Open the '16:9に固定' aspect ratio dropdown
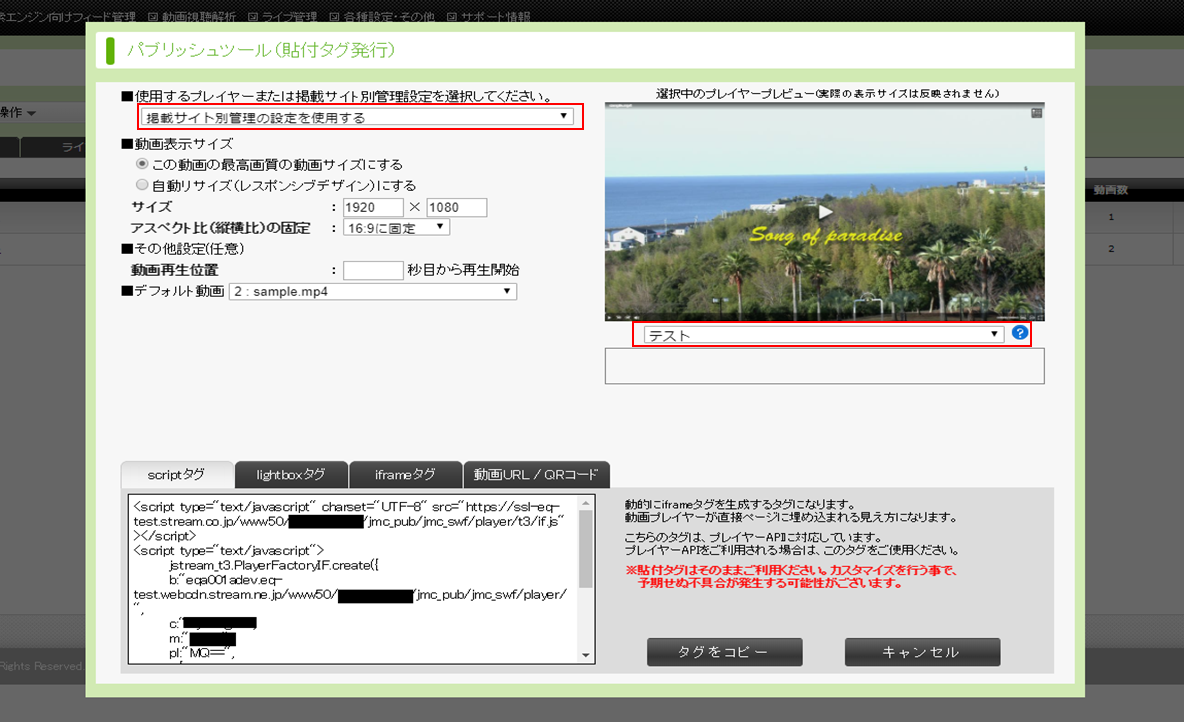Image resolution: width=1184 pixels, height=722 pixels. point(396,227)
